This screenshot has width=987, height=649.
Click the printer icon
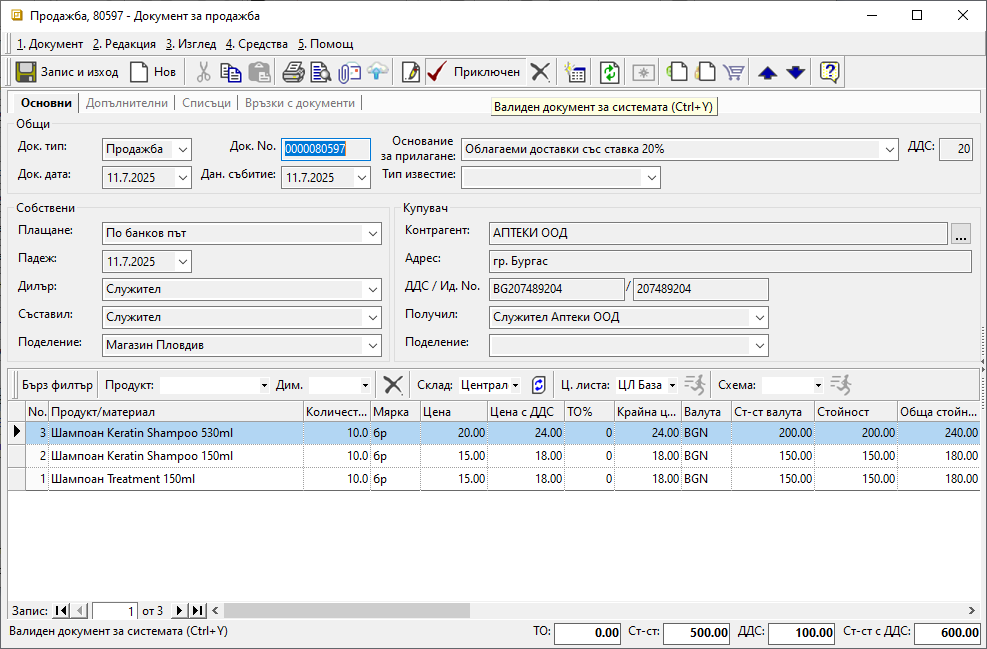(x=293, y=72)
